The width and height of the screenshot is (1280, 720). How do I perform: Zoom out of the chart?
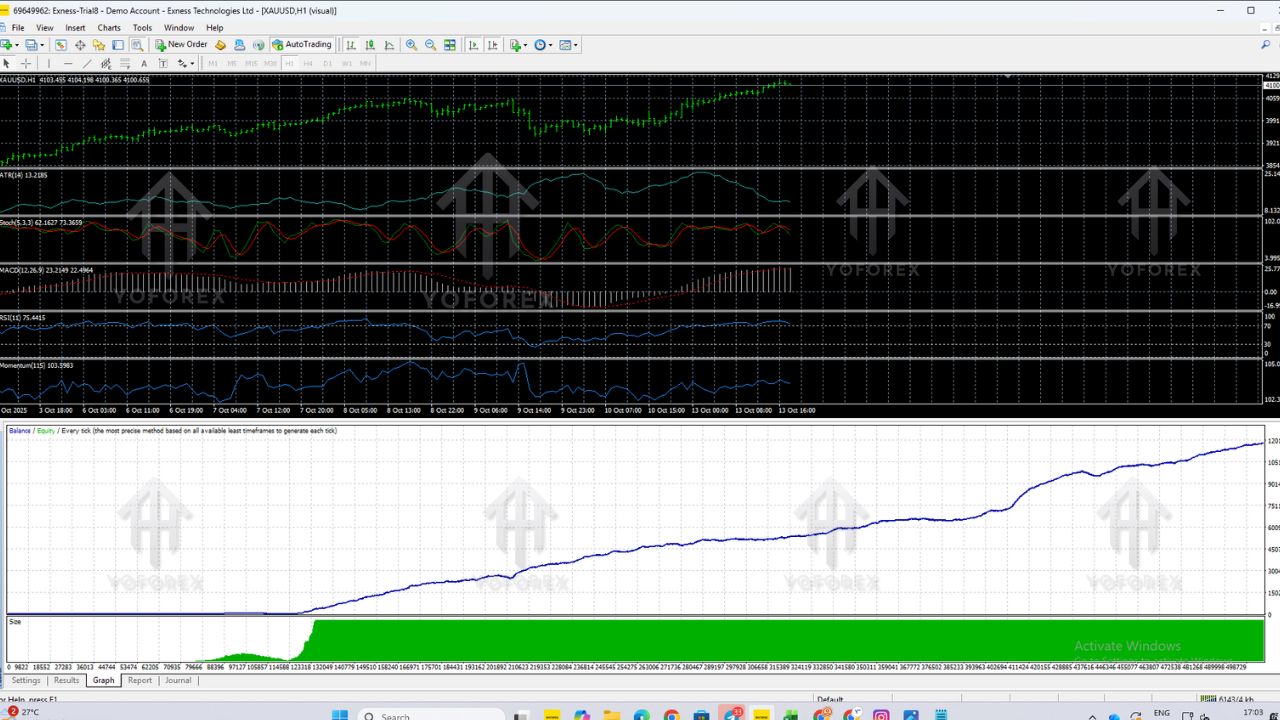(430, 45)
